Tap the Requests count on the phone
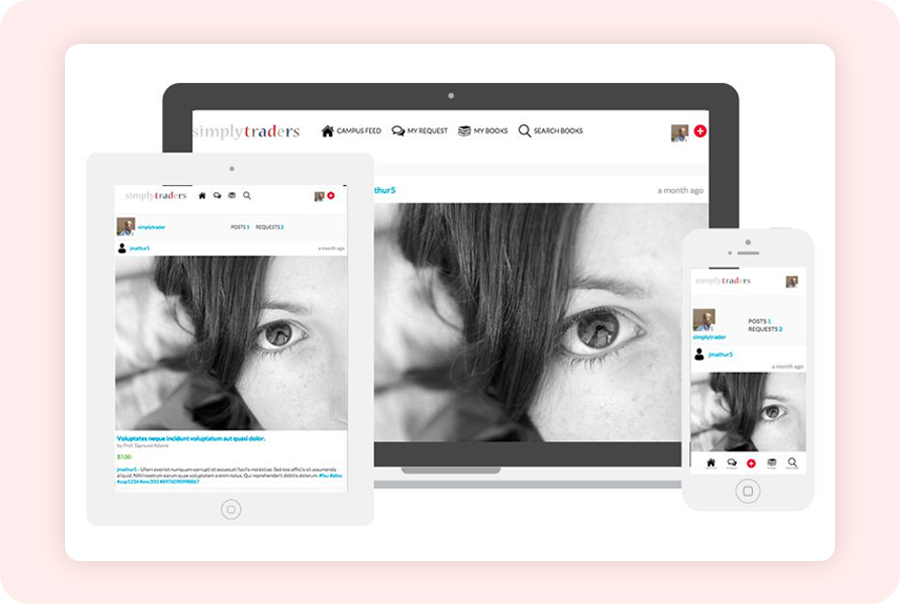Screen dimensions: 900x604 coord(765,330)
